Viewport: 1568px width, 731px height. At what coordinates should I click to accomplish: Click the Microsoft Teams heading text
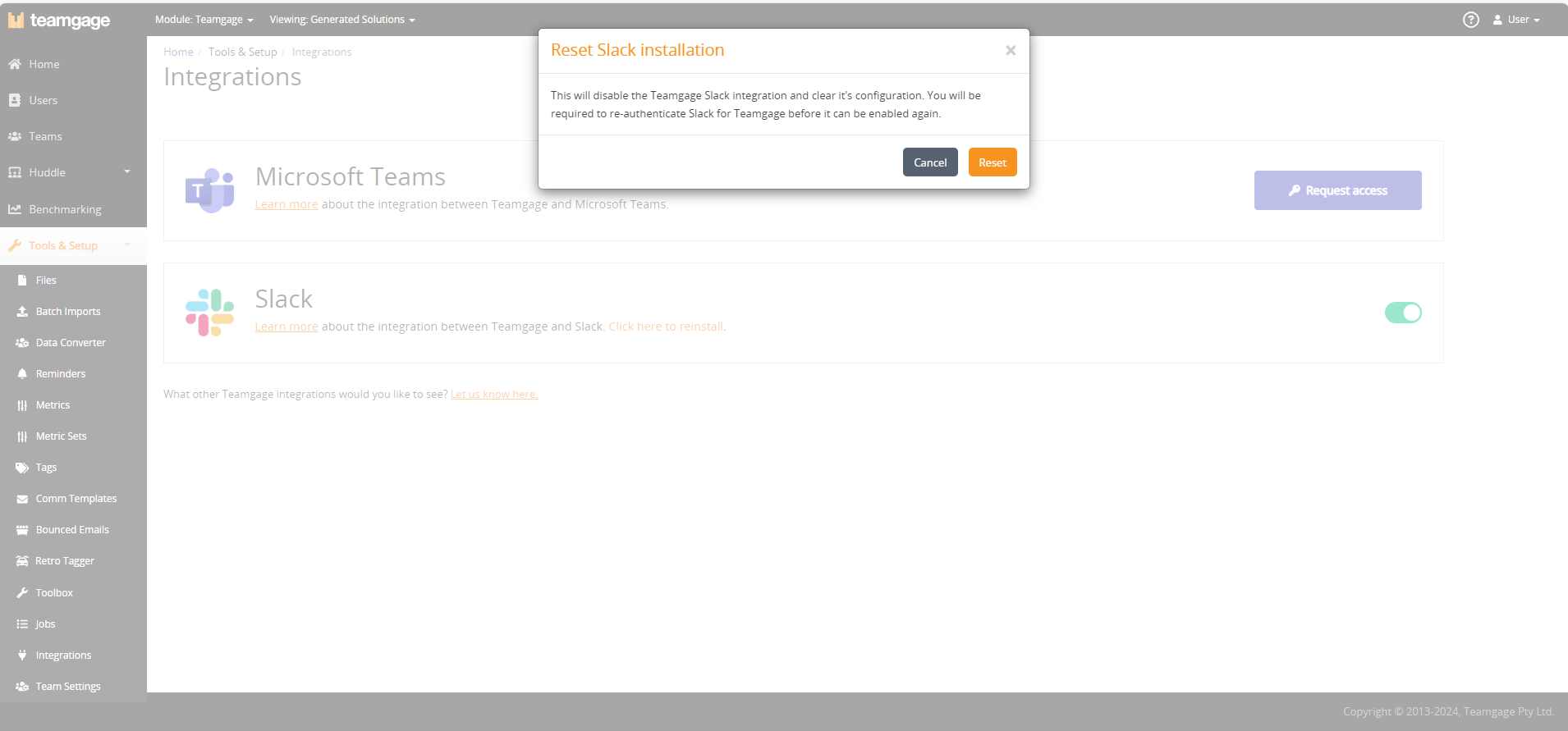point(351,176)
